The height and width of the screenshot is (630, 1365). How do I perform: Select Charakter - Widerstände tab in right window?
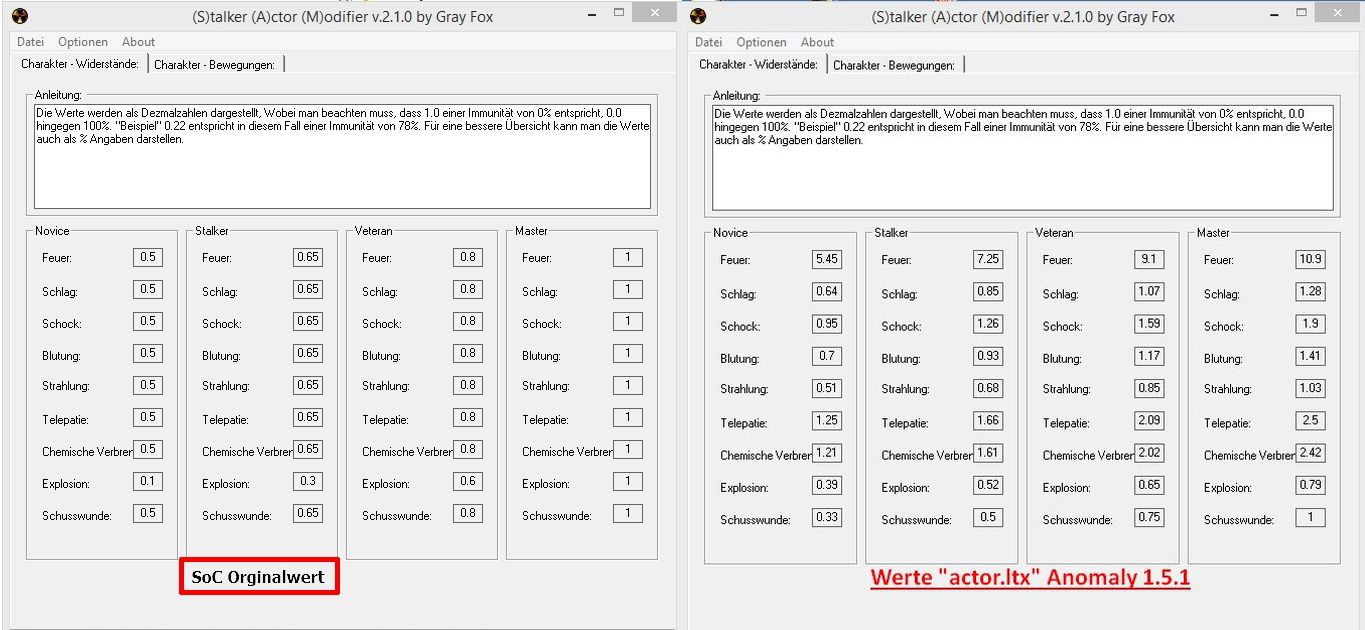click(x=759, y=64)
